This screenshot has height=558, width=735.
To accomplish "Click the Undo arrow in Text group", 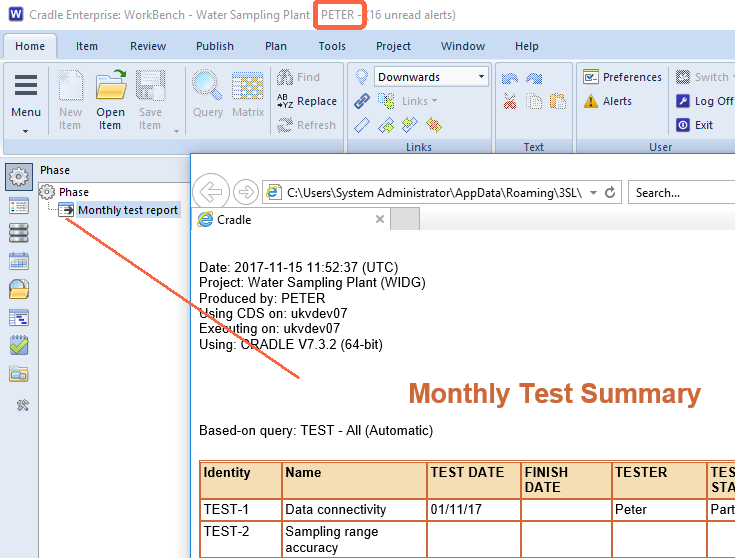I will 510,78.
